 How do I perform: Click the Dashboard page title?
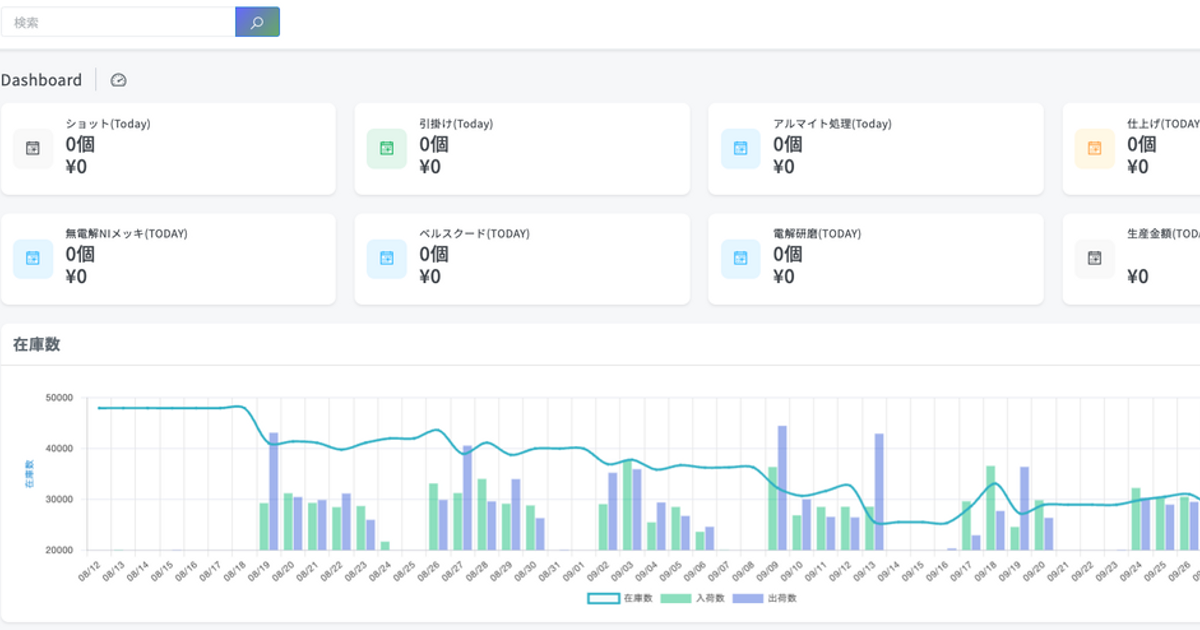(42, 80)
